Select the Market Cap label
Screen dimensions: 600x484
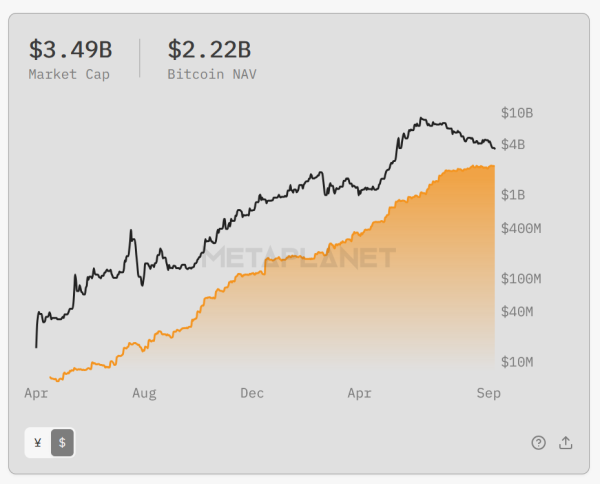tap(69, 74)
